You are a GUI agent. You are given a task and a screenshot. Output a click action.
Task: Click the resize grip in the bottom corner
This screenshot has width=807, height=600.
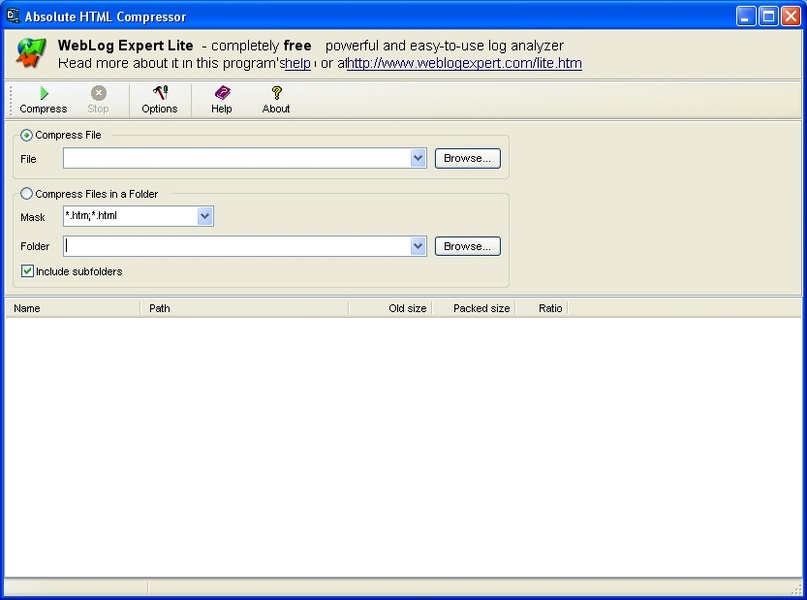(797, 588)
